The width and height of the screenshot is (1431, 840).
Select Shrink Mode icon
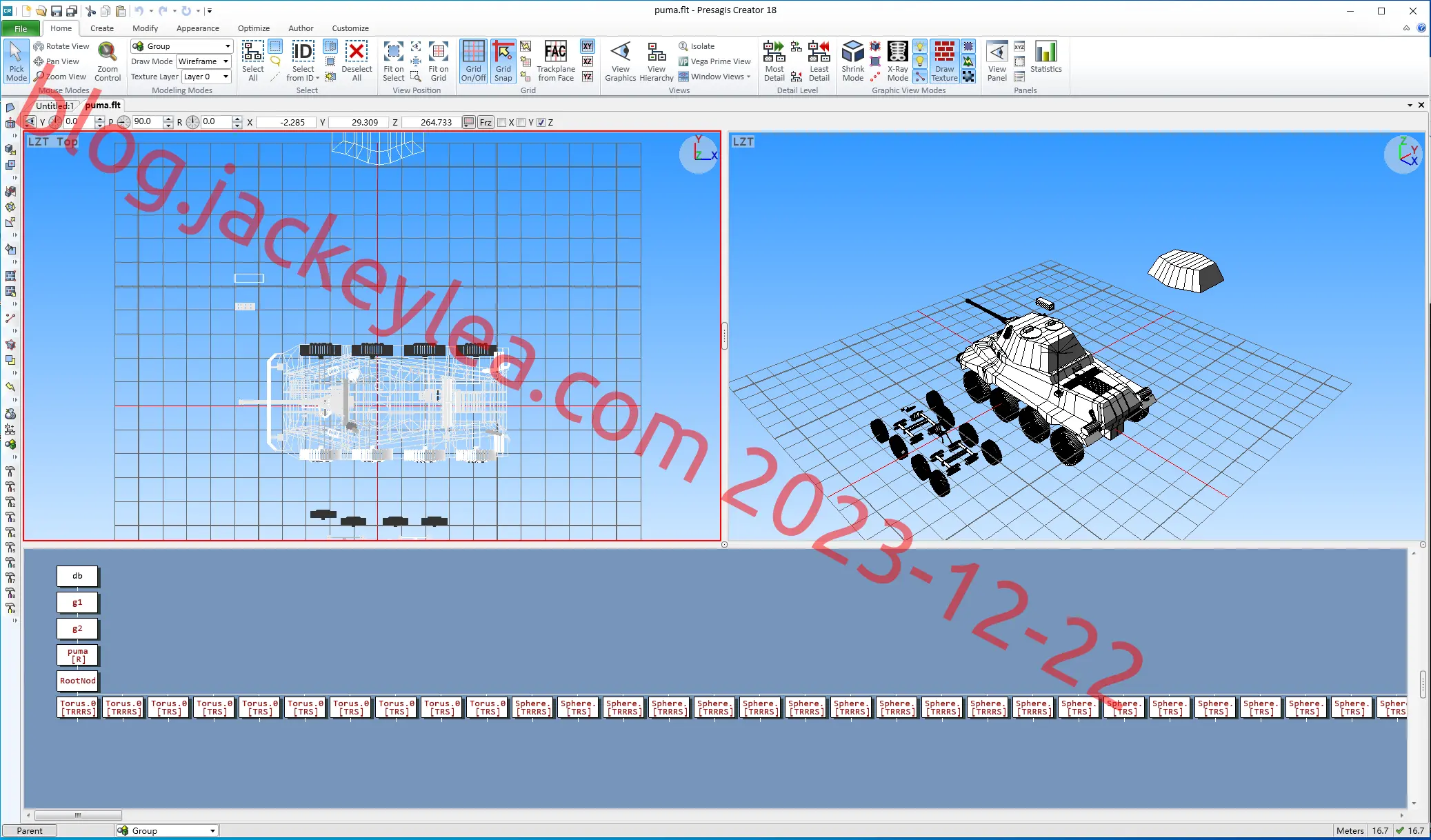coord(853,61)
